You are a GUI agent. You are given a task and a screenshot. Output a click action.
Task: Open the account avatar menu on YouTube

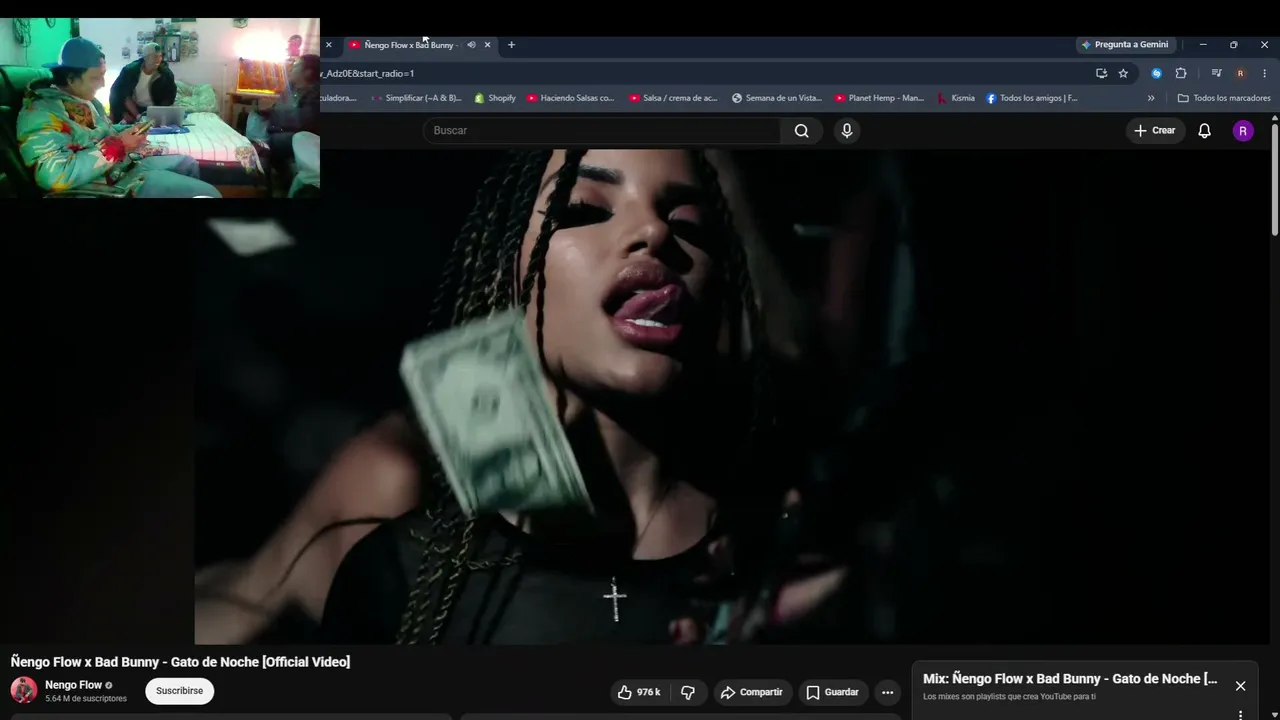(1243, 131)
